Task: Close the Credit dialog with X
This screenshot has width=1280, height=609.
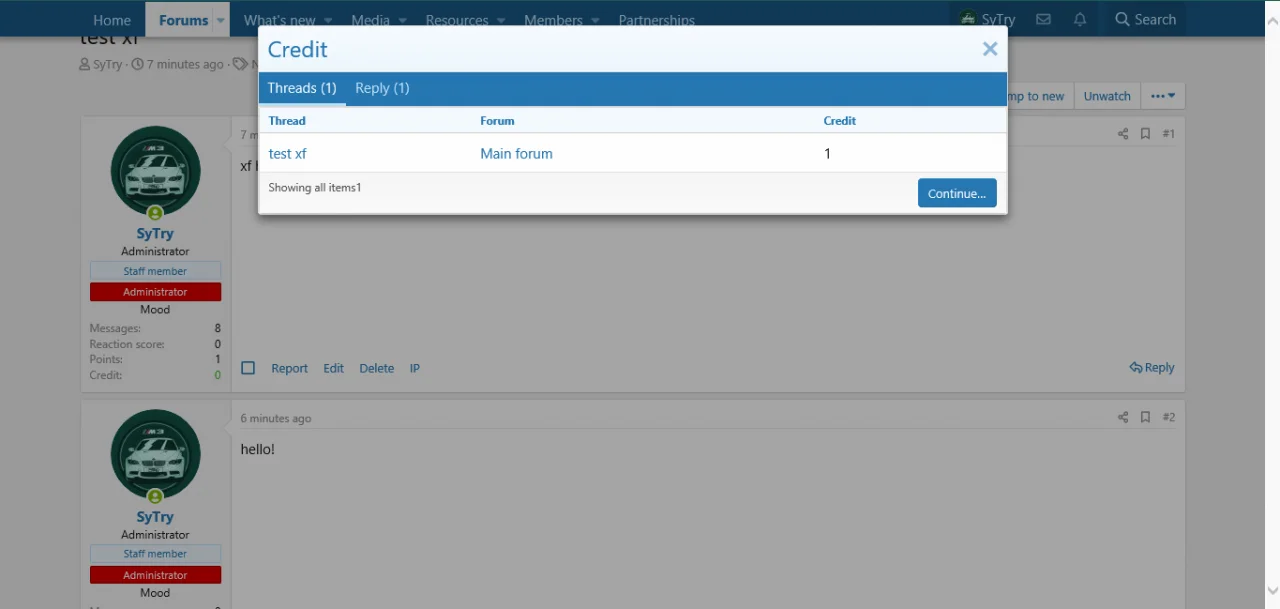Action: point(990,49)
